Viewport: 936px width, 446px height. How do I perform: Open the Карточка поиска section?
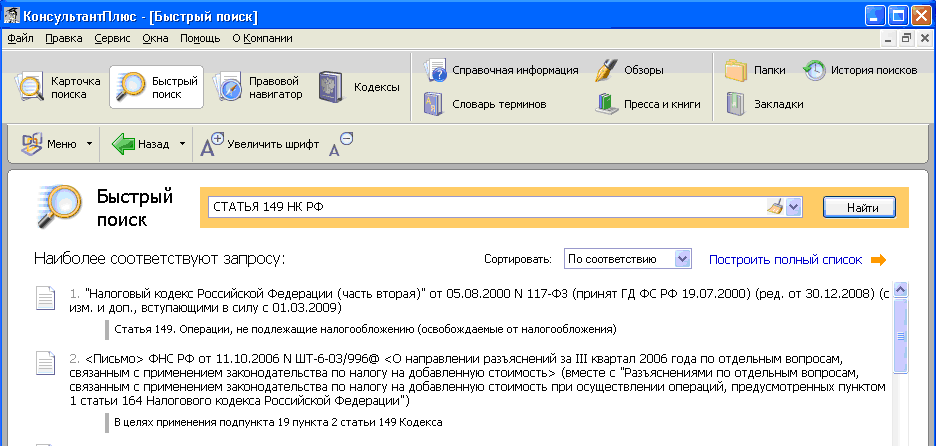tap(57, 87)
